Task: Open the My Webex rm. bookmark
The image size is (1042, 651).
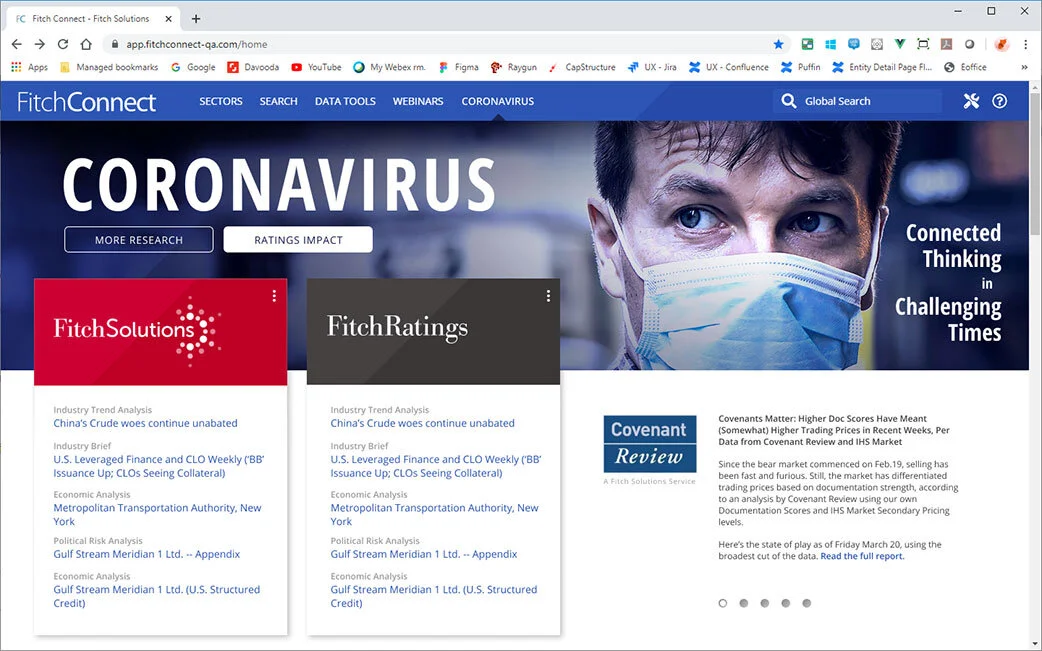Action: click(389, 67)
